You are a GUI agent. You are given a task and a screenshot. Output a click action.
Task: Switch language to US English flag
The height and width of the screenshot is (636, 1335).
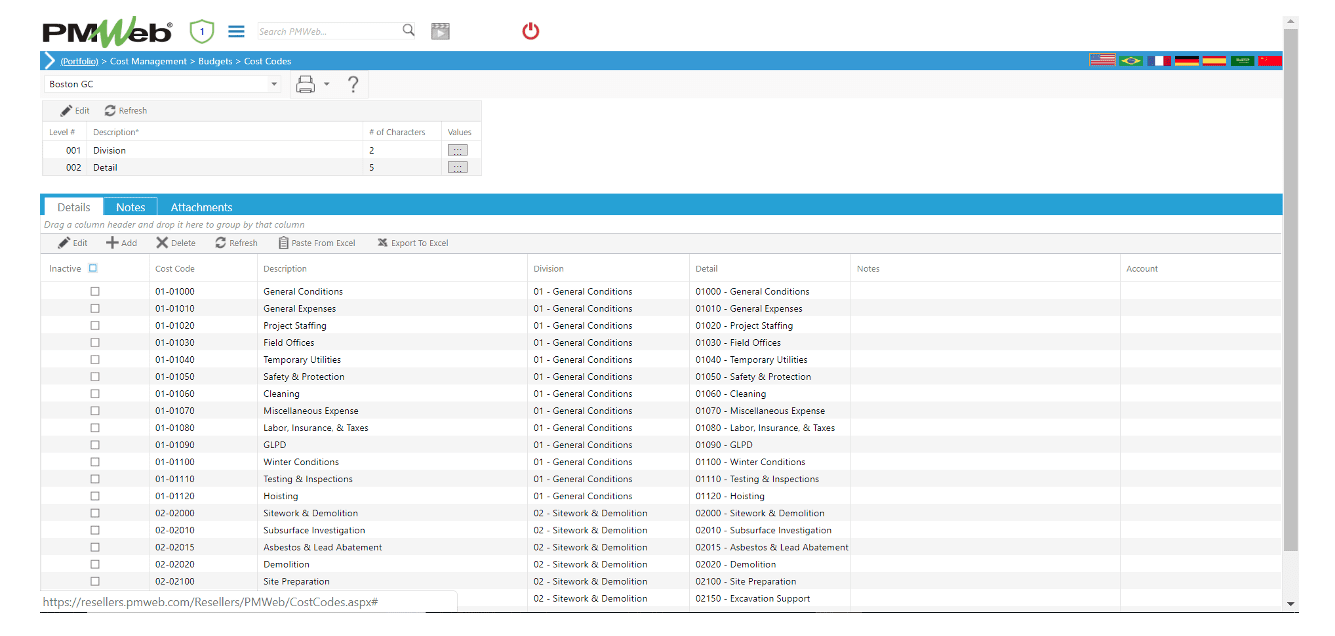[x=1103, y=61]
